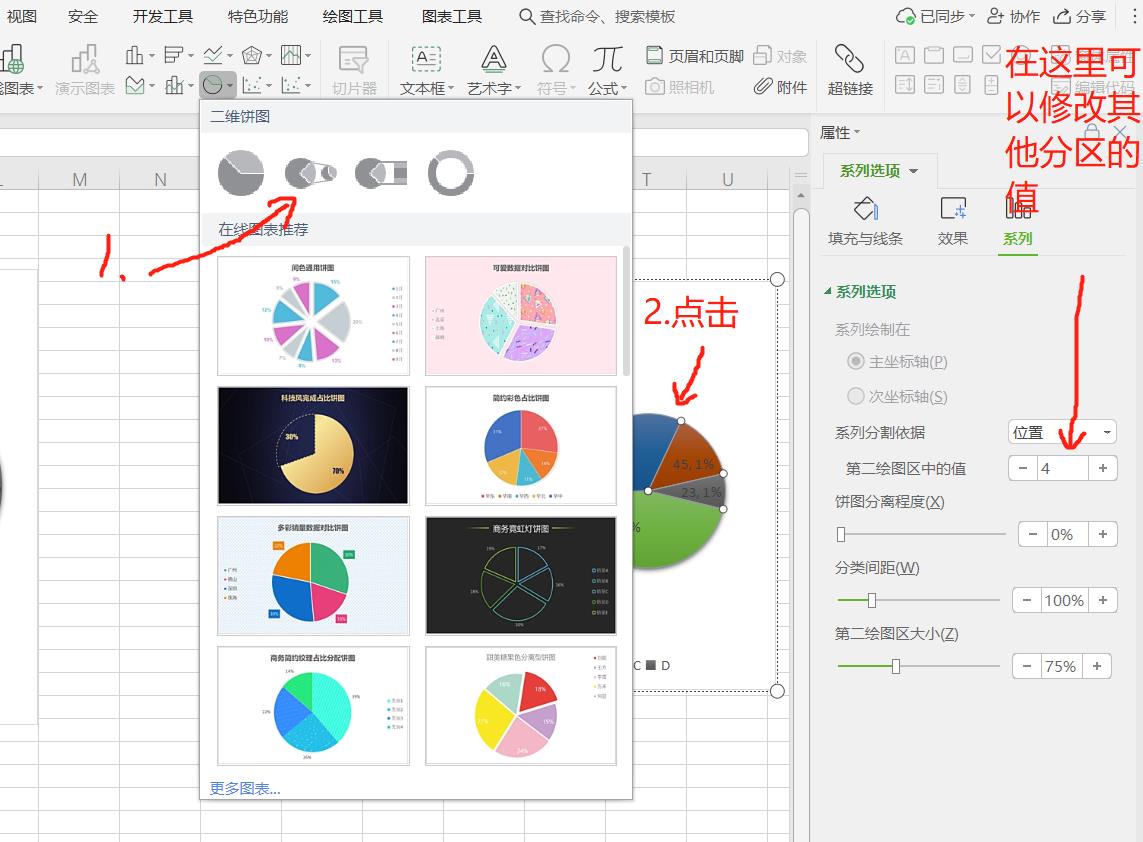Viewport: 1143px width, 842px height.
Task: Adjust the 饼图分离程度 slider handle
Action: pyautogui.click(x=841, y=534)
